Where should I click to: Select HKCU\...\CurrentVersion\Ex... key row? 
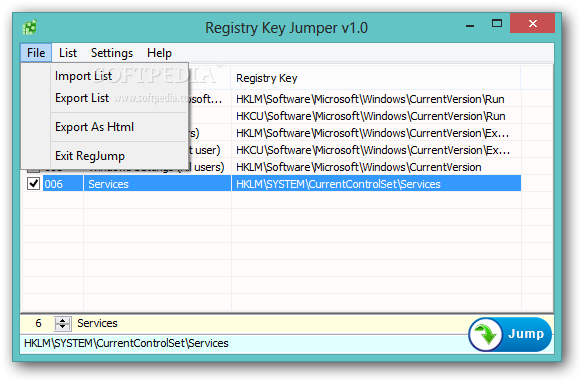[x=376, y=150]
